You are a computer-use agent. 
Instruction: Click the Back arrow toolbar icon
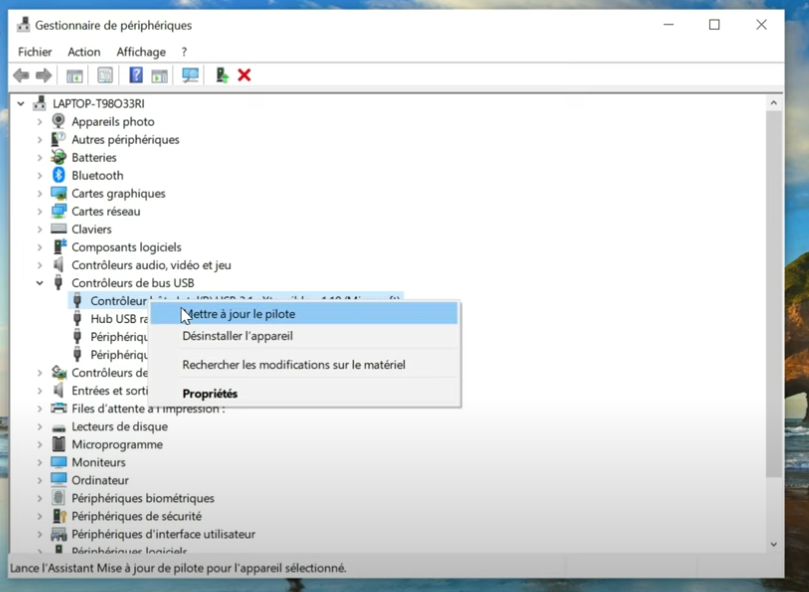[21, 75]
